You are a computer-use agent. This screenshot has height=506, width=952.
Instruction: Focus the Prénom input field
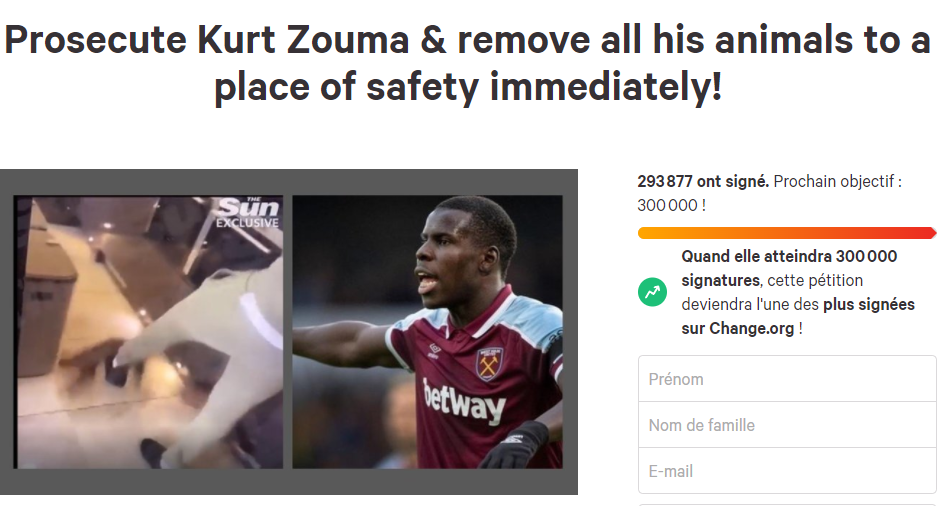(787, 379)
